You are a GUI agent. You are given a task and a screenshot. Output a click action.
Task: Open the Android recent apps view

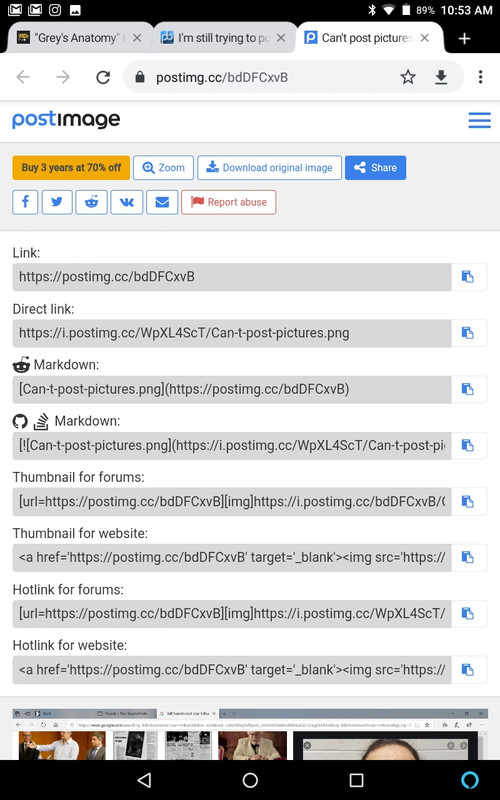[x=356, y=780]
